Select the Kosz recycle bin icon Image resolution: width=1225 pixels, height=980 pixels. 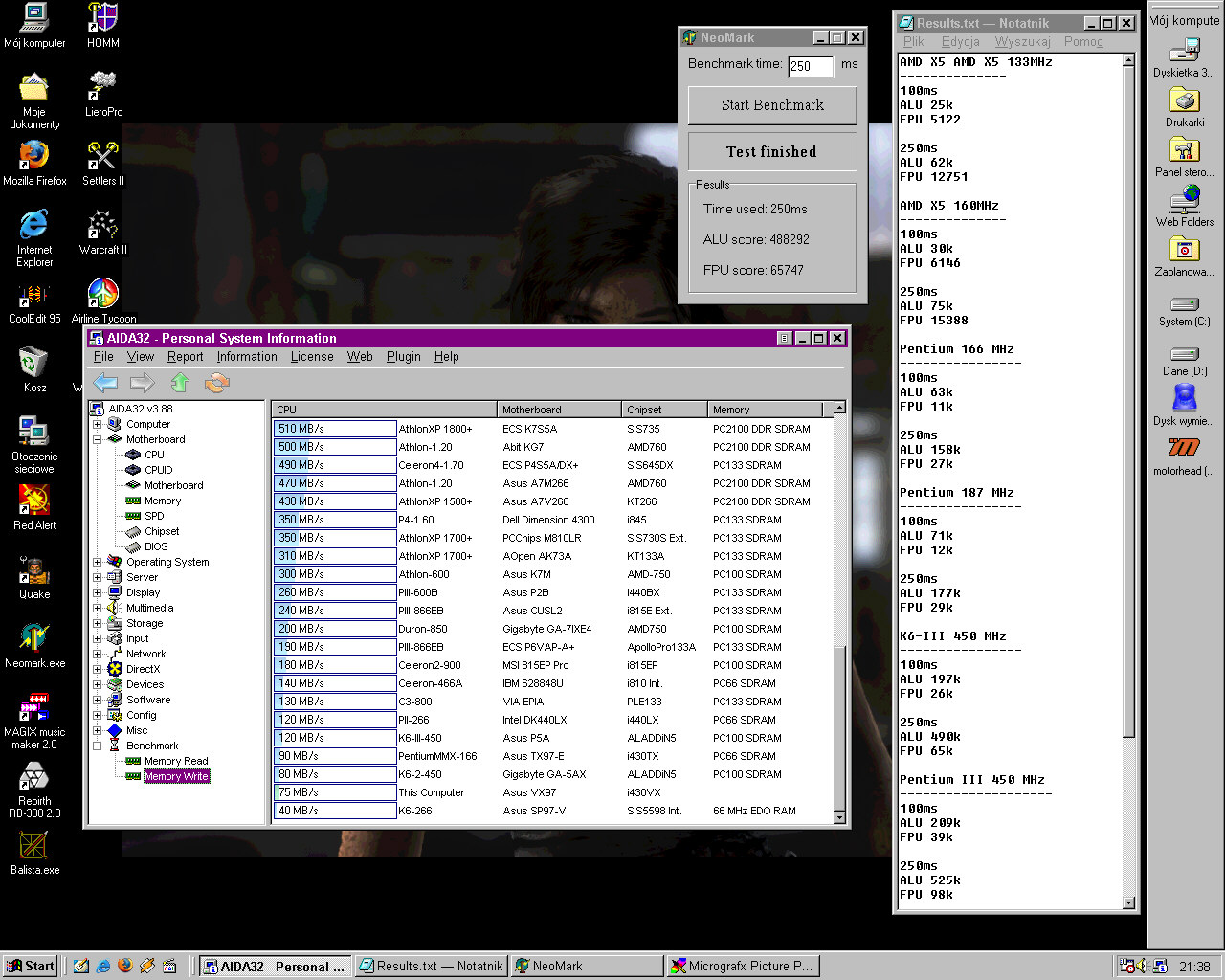(x=34, y=370)
